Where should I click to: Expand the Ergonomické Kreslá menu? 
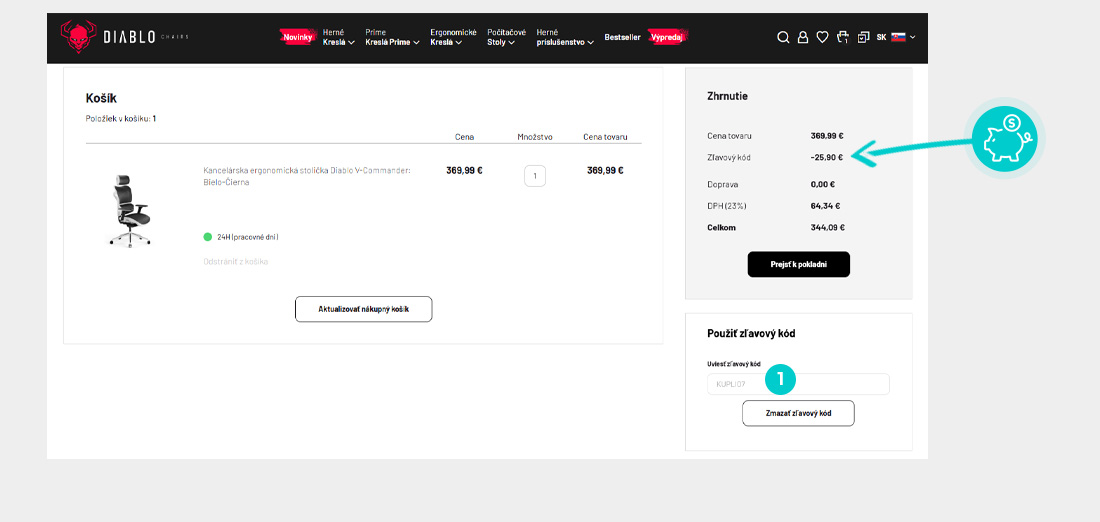coord(453,37)
